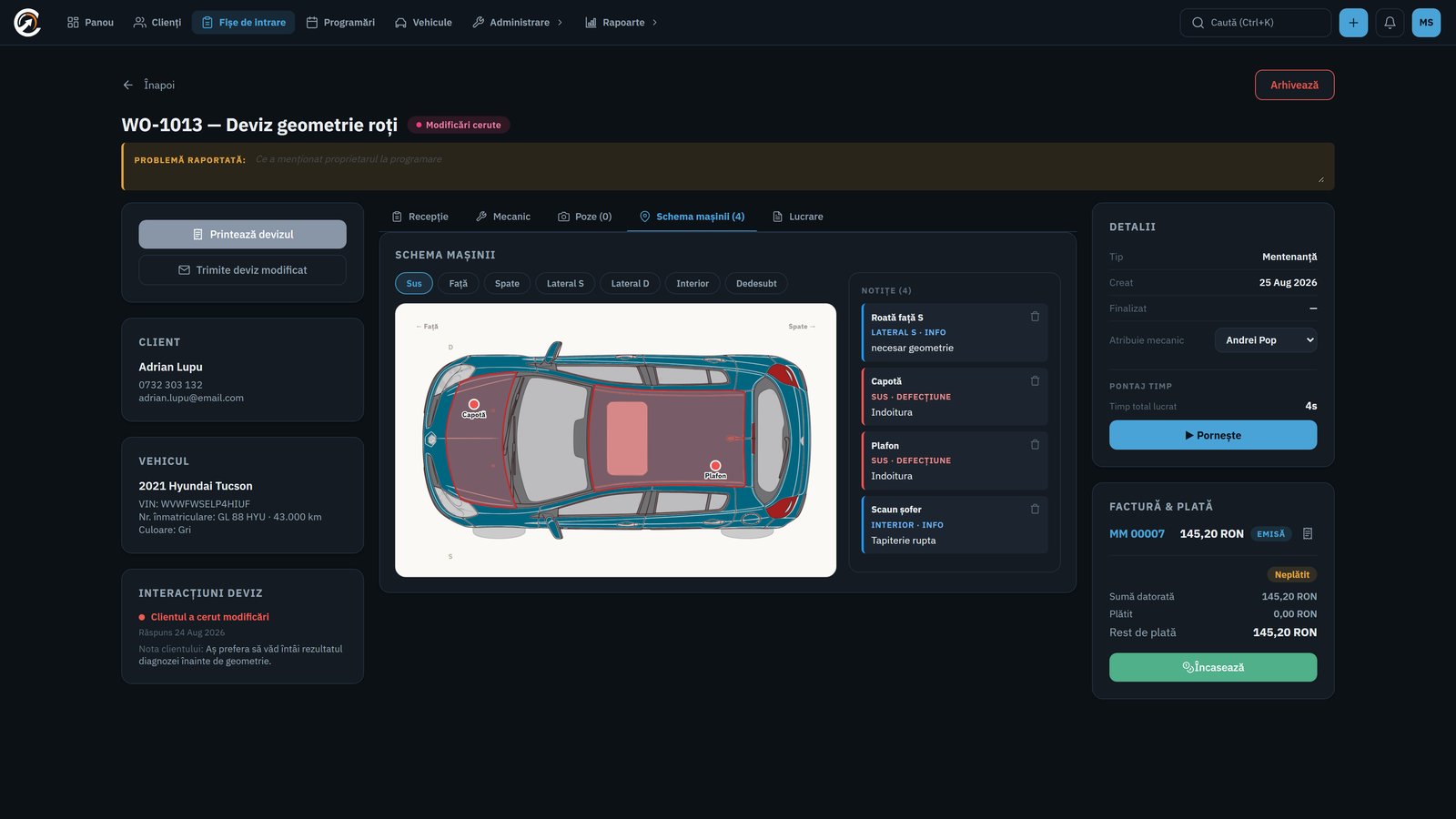Screen dimensions: 1456x819
Task: Delete the Scaun șofer note
Action: point(1035,510)
